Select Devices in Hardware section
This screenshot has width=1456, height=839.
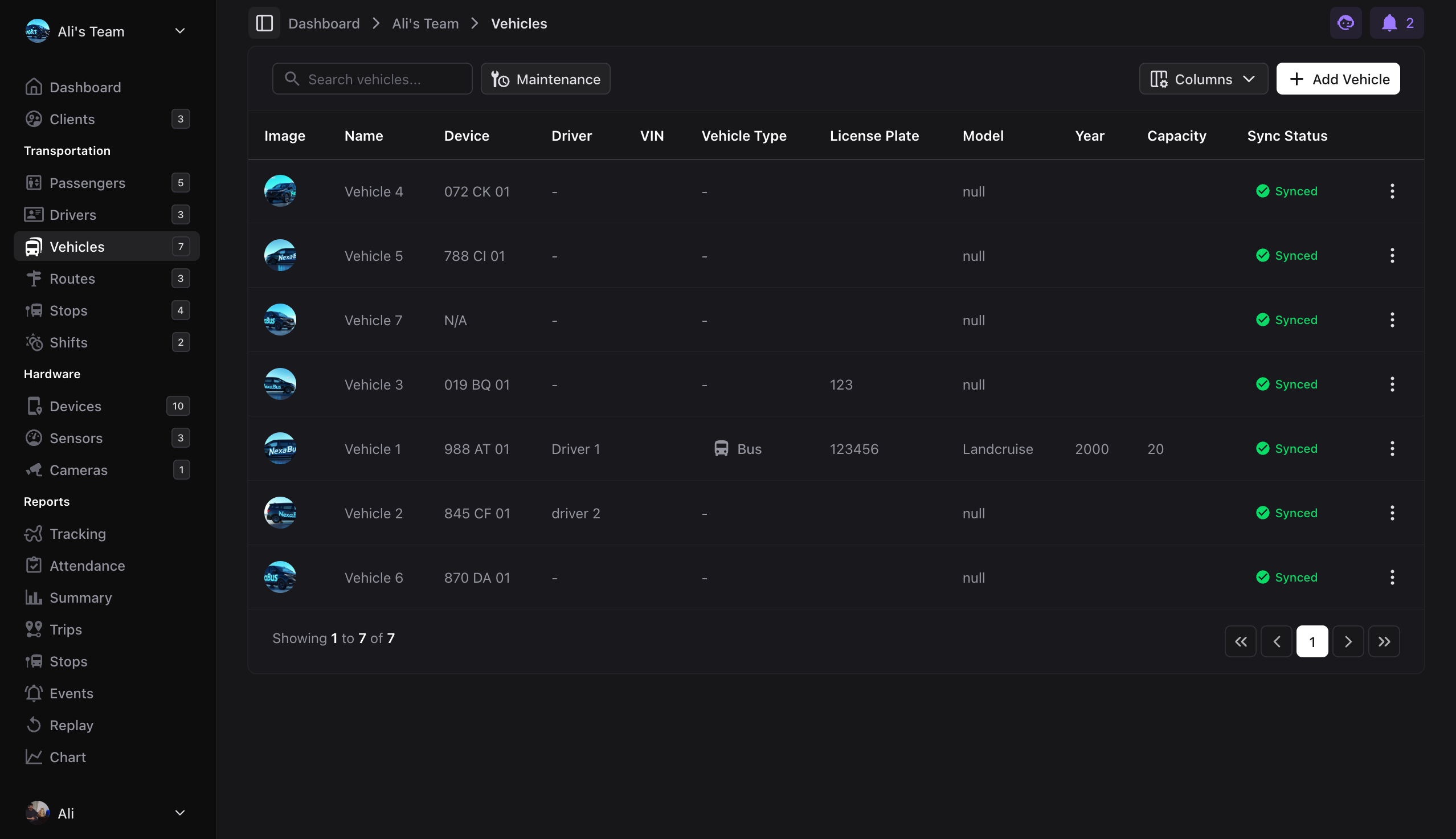[76, 406]
